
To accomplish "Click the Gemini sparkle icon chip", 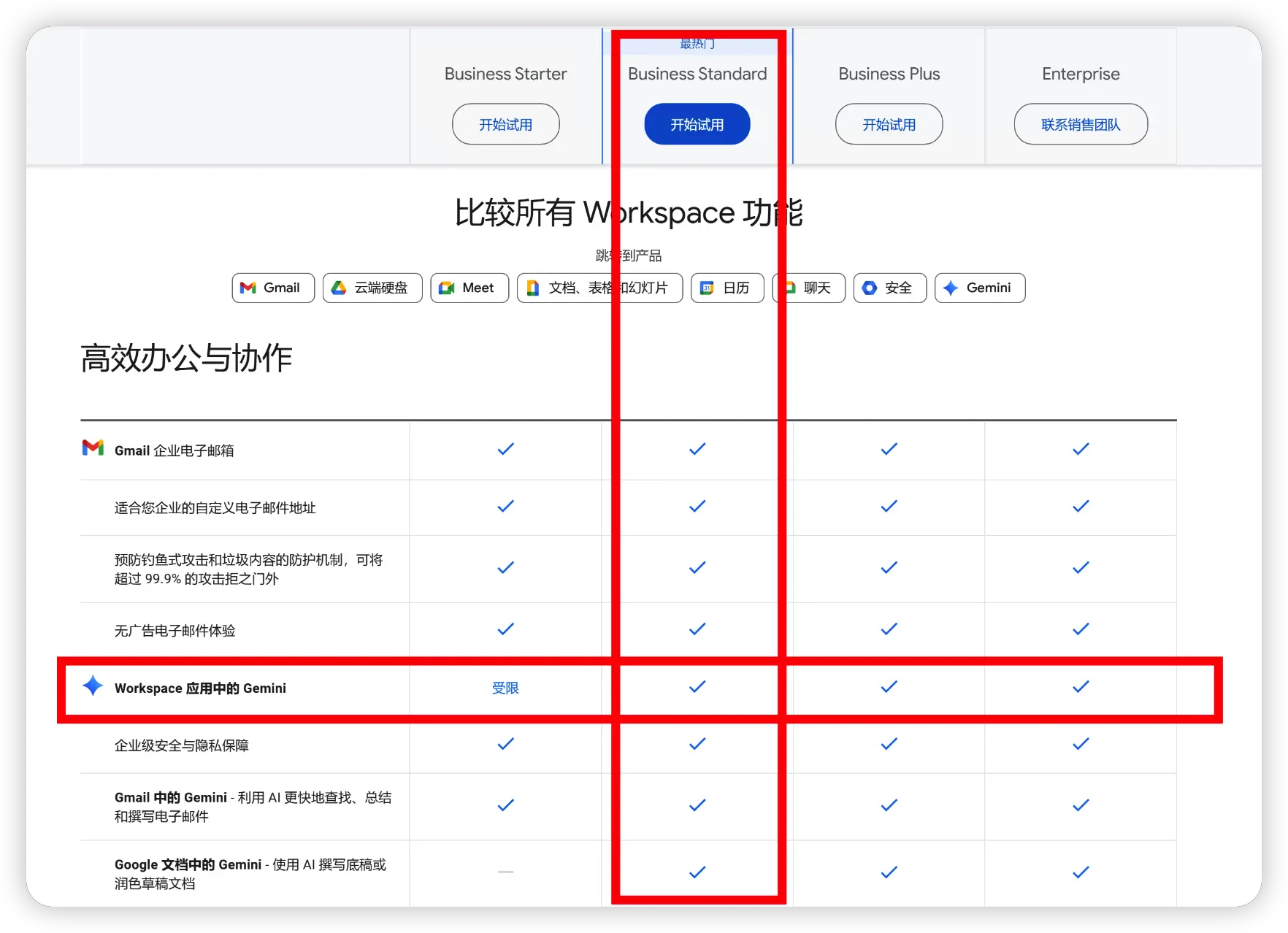I will click(x=951, y=288).
